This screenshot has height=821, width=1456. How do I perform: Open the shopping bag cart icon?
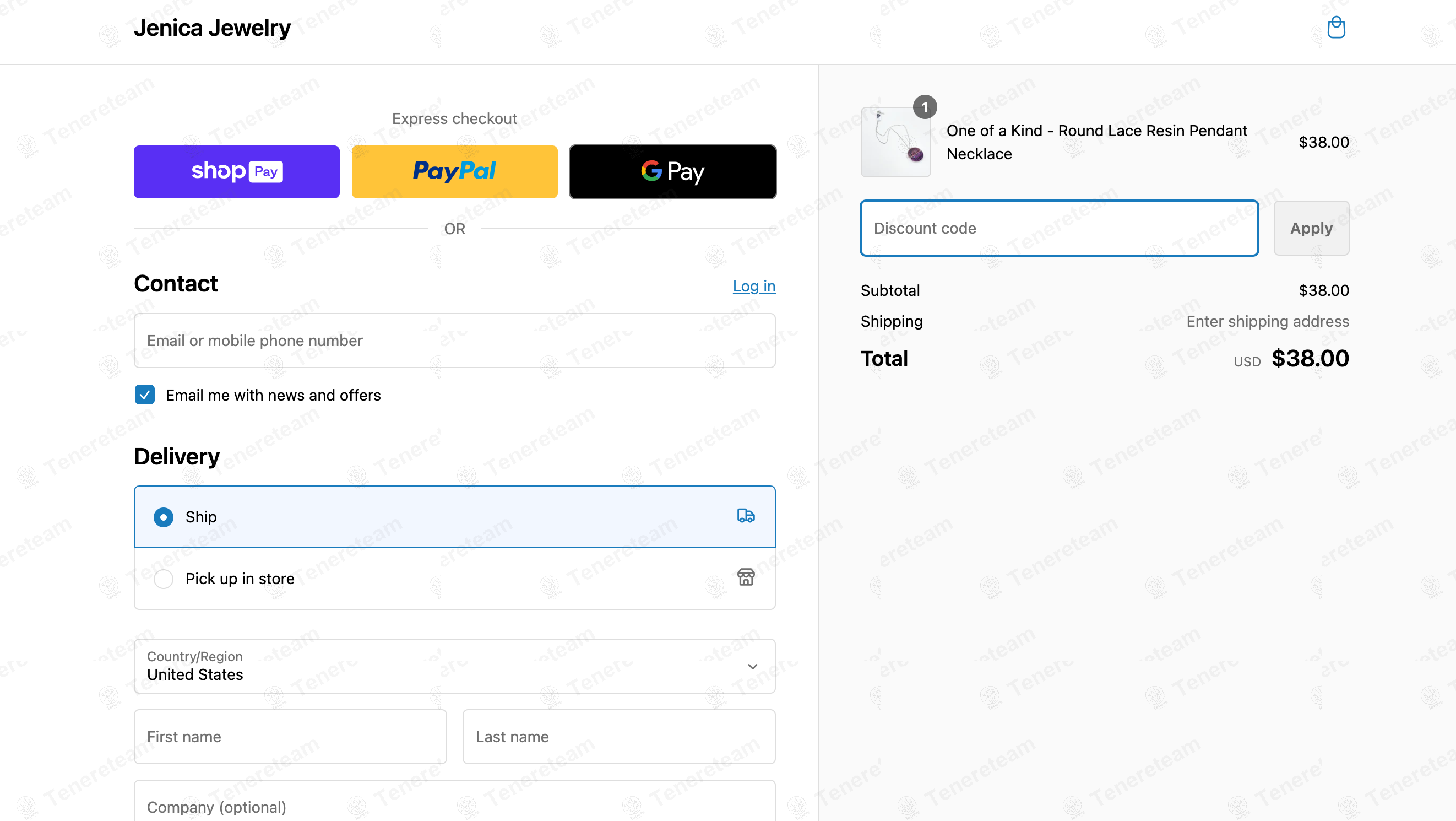click(1335, 28)
